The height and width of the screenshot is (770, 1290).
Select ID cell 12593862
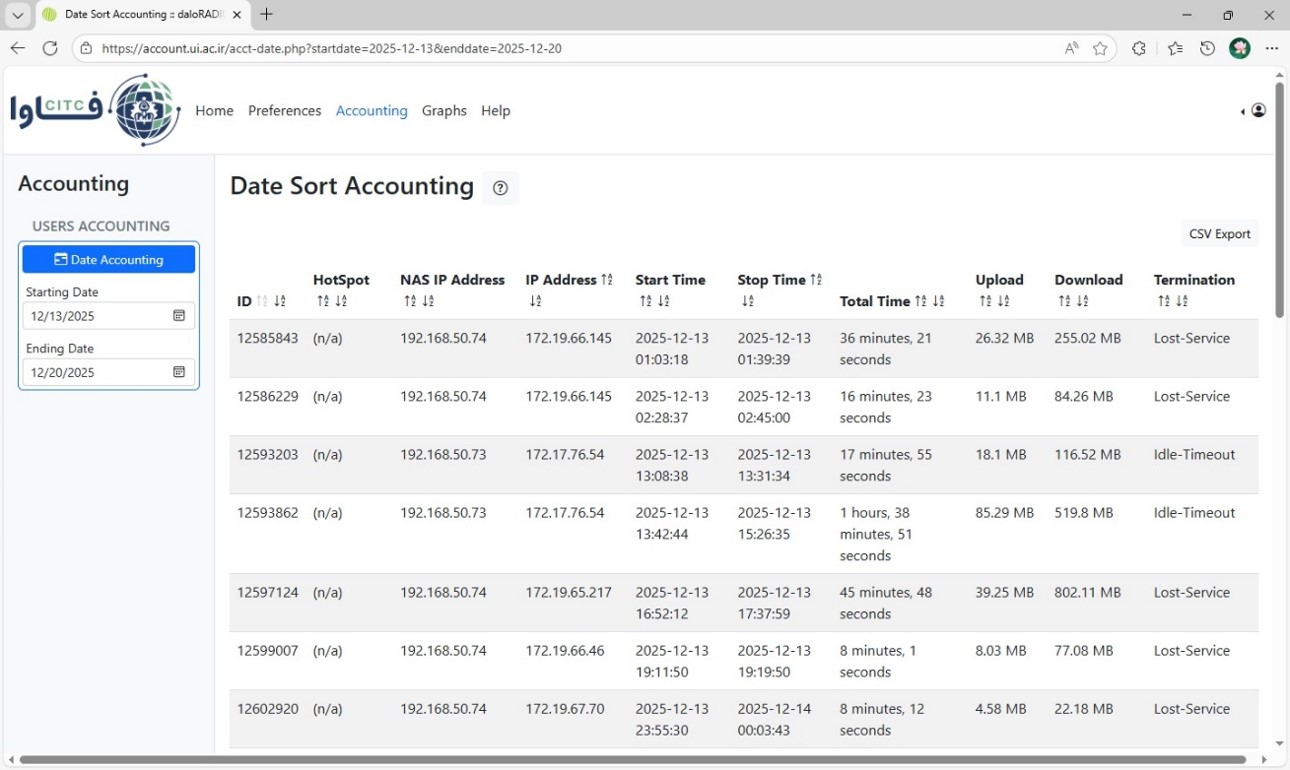[268, 512]
